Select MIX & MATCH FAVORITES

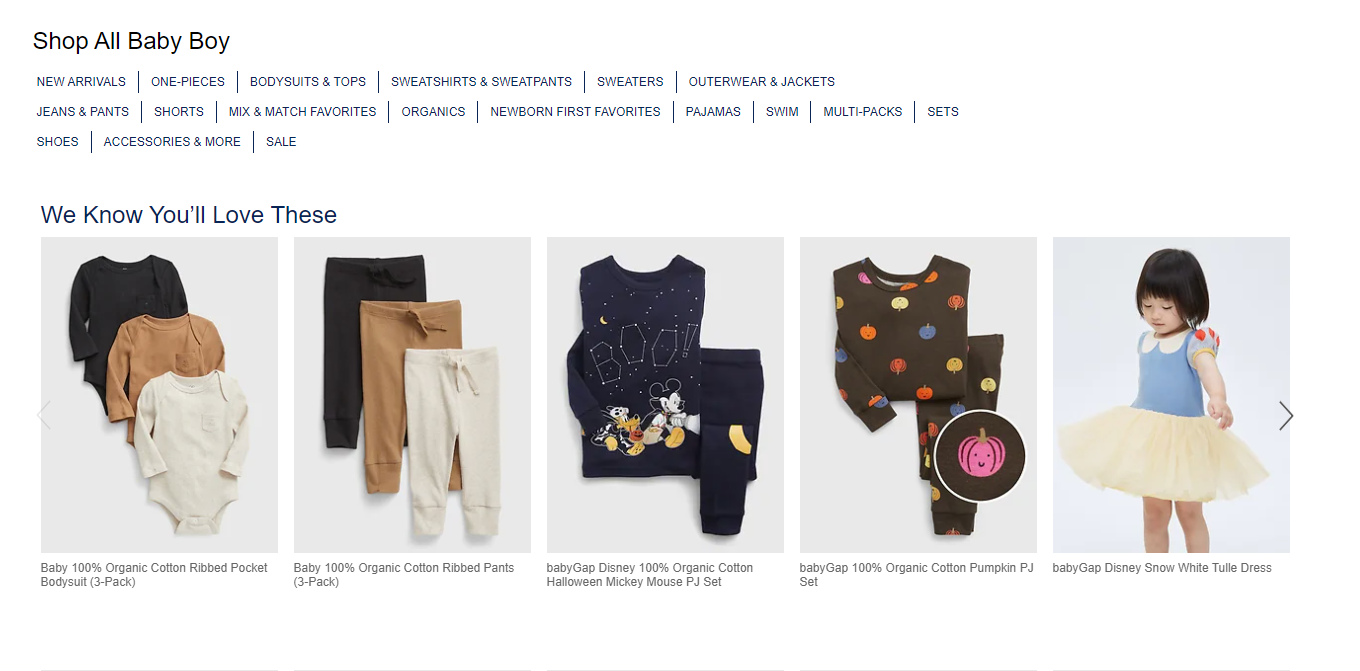pos(302,112)
